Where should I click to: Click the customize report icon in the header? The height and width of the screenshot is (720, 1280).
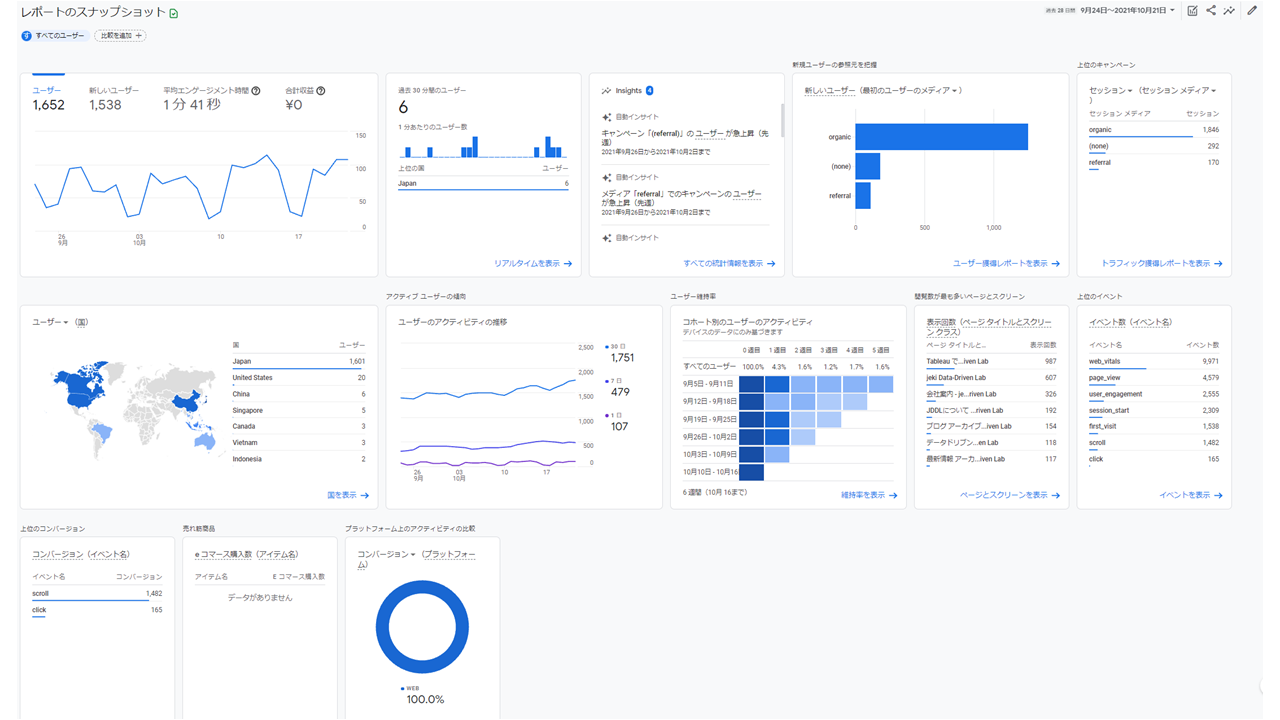pyautogui.click(x=1192, y=11)
